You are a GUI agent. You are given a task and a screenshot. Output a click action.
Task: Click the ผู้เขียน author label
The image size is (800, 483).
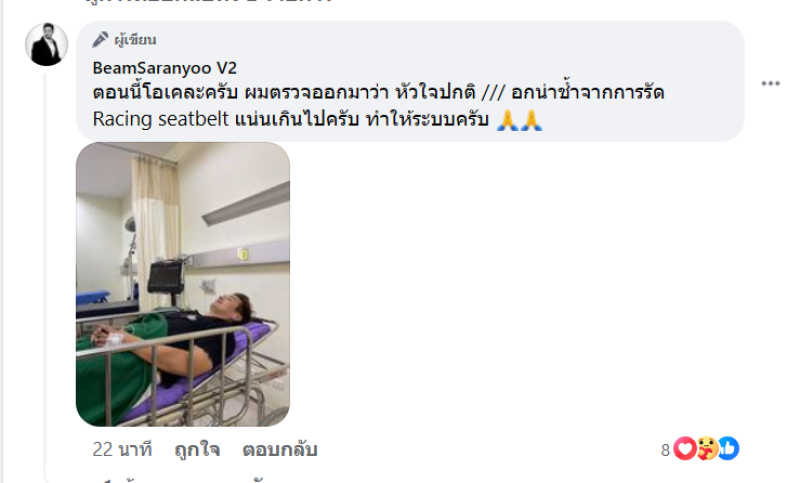pyautogui.click(x=135, y=40)
